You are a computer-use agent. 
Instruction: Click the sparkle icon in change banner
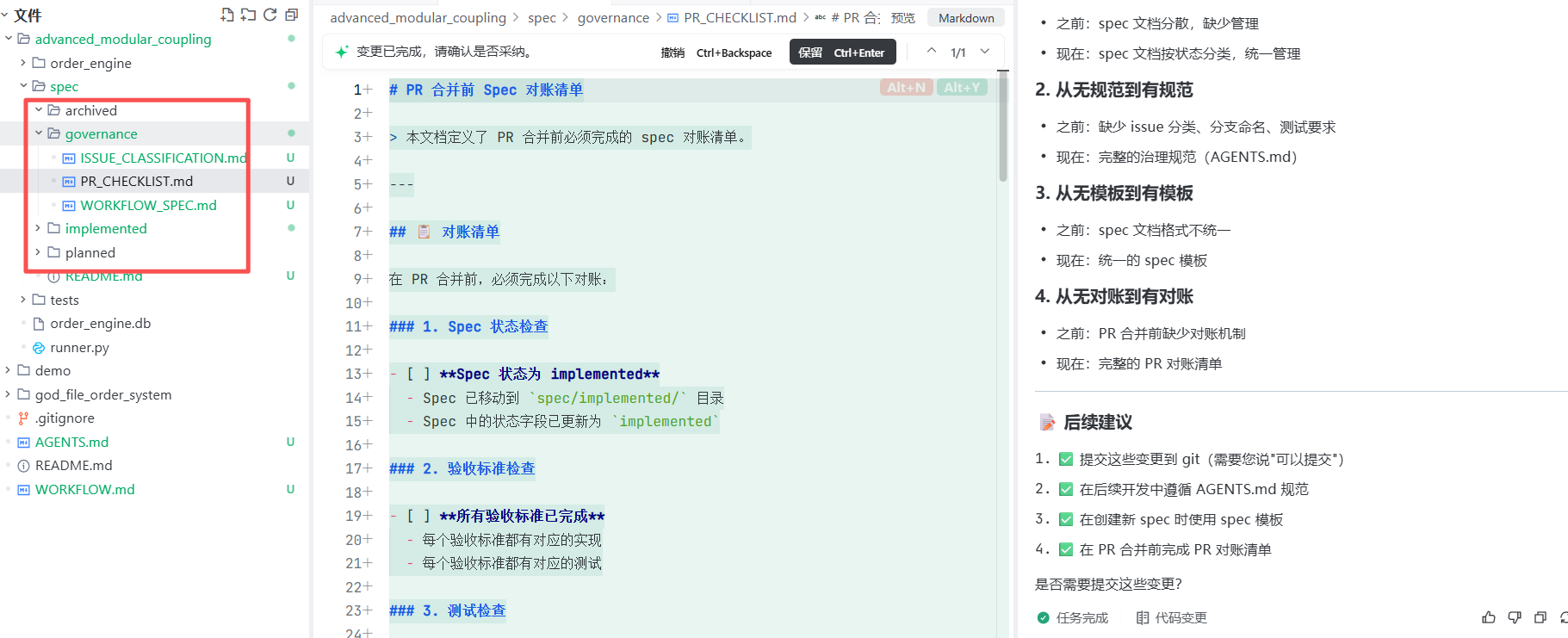(x=342, y=52)
